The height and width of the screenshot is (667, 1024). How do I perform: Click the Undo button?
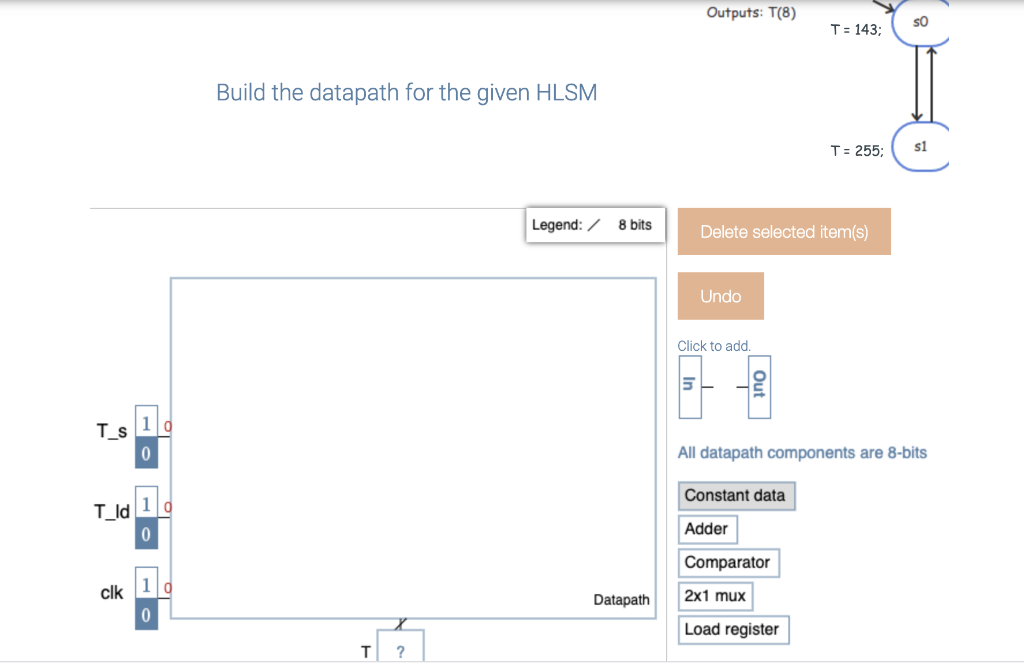tap(720, 295)
